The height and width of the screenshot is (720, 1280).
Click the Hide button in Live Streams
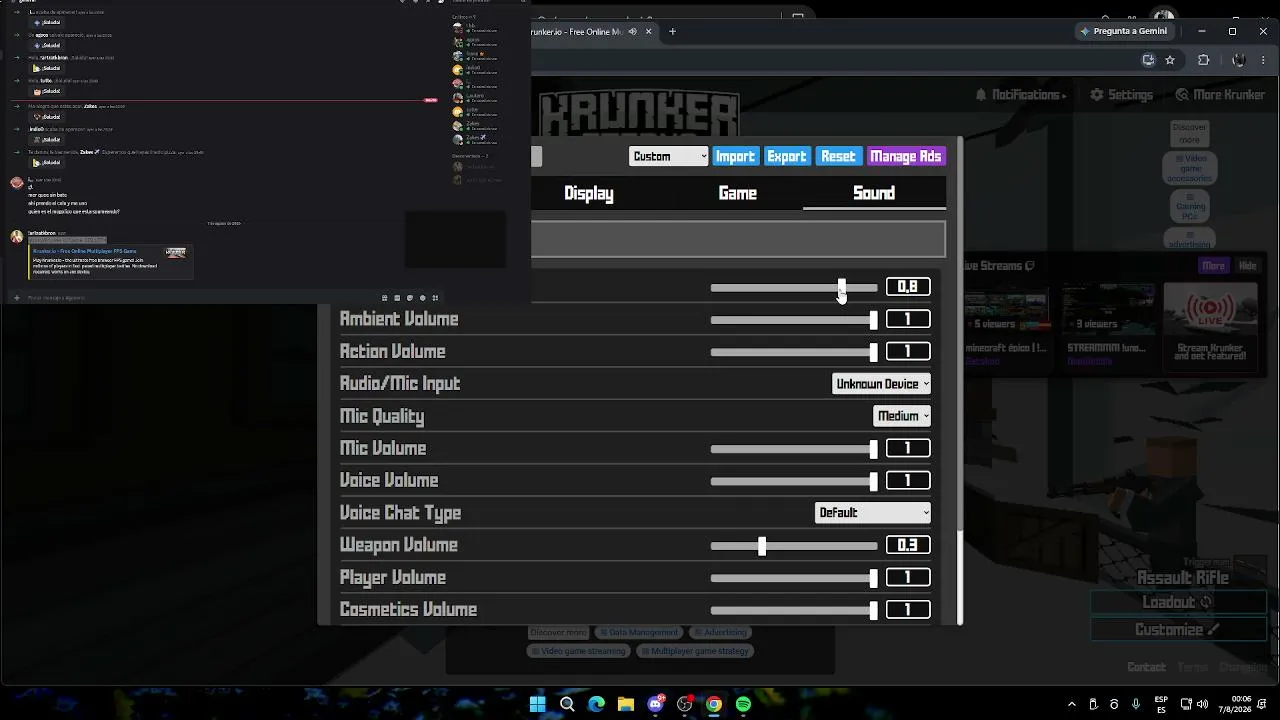pyautogui.click(x=1248, y=266)
